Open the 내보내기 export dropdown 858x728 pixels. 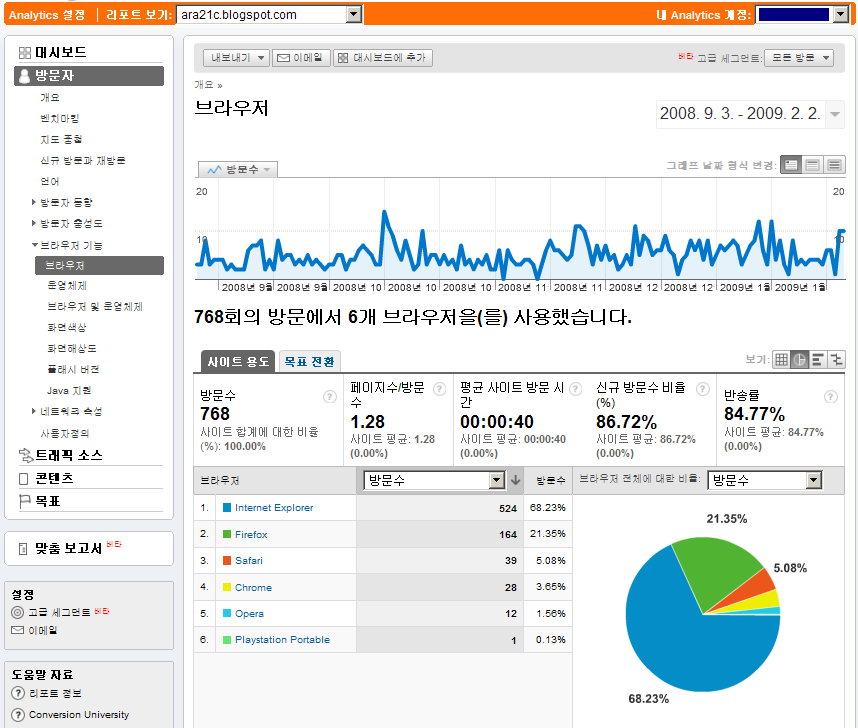(x=236, y=57)
